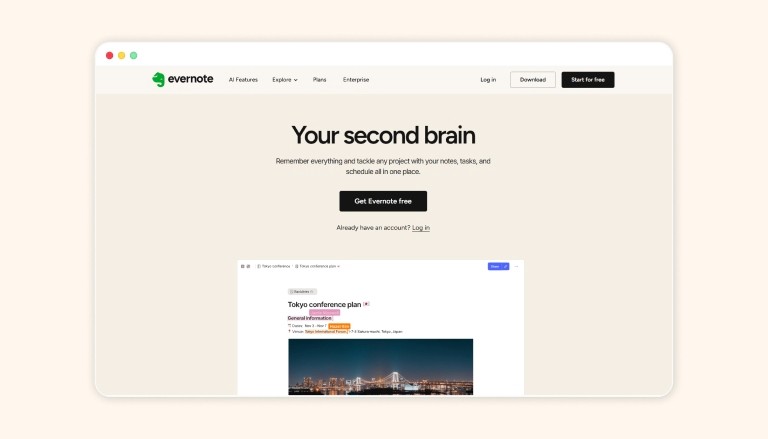Click the Tokyo night skyline image
The image size is (768, 439).
tap(381, 366)
